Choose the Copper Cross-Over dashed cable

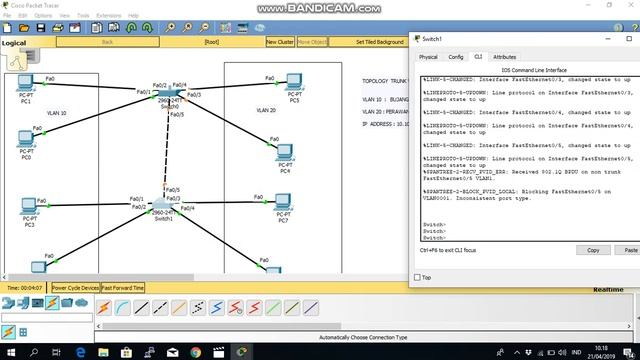[160, 308]
